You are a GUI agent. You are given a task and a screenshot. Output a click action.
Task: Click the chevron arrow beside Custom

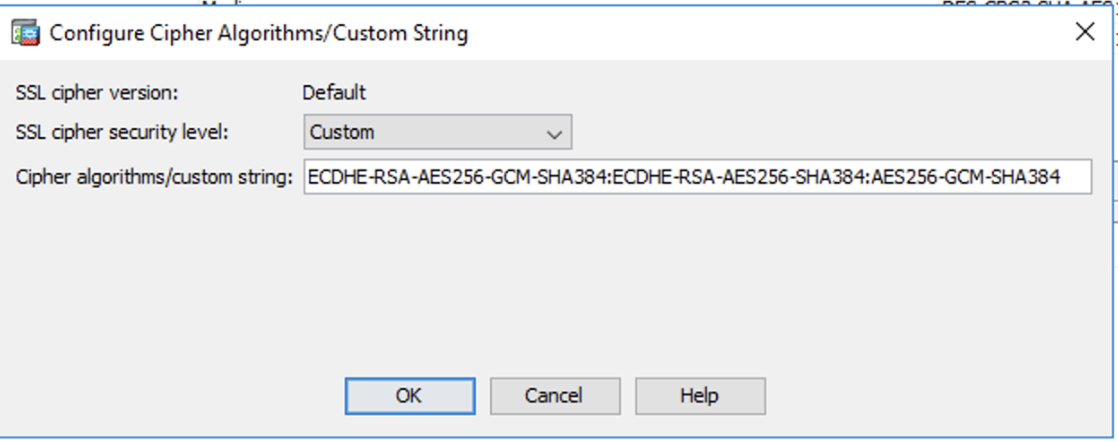coord(554,133)
